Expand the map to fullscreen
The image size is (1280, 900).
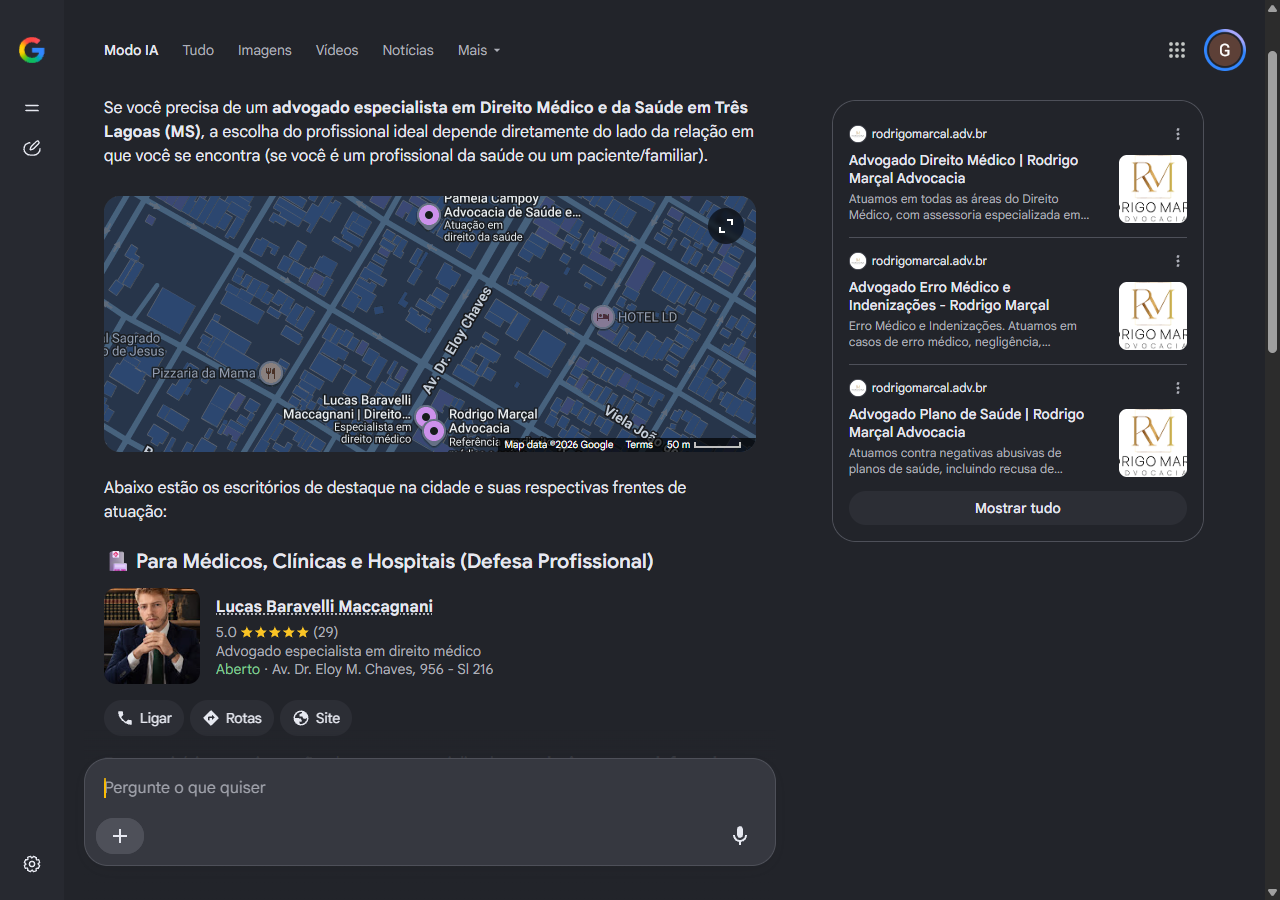(x=726, y=226)
